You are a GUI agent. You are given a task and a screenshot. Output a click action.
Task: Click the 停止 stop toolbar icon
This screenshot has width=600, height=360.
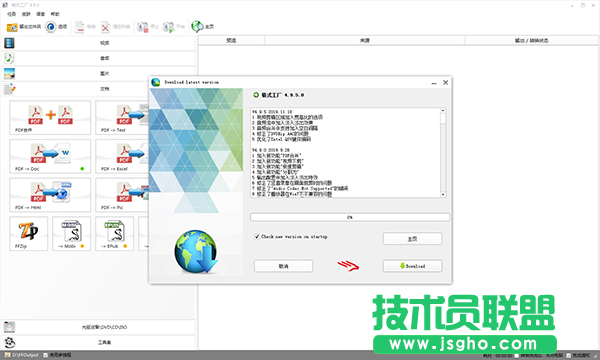pyautogui.click(x=143, y=27)
